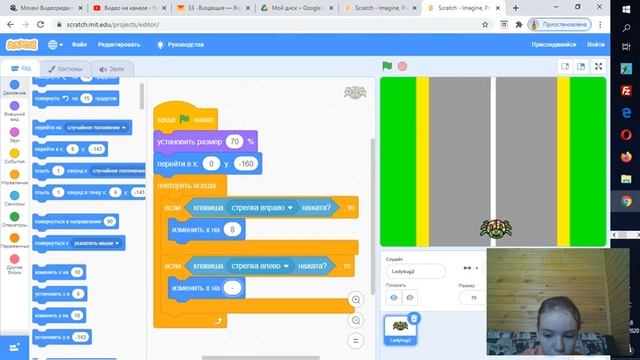This screenshot has width=640, height=360.
Task: Click the y value -160 in script
Action: click(x=246, y=164)
